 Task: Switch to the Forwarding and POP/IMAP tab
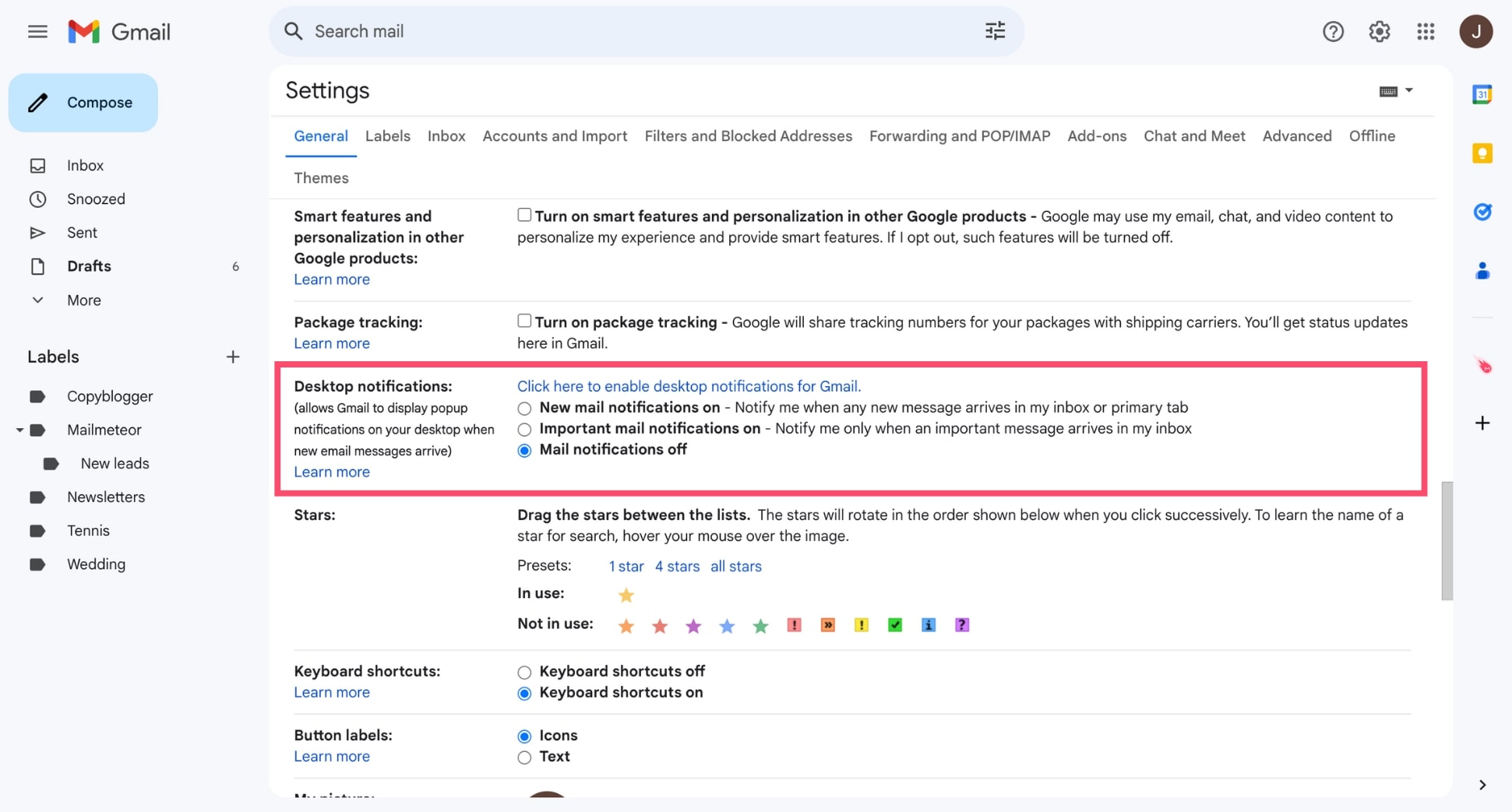coord(959,135)
